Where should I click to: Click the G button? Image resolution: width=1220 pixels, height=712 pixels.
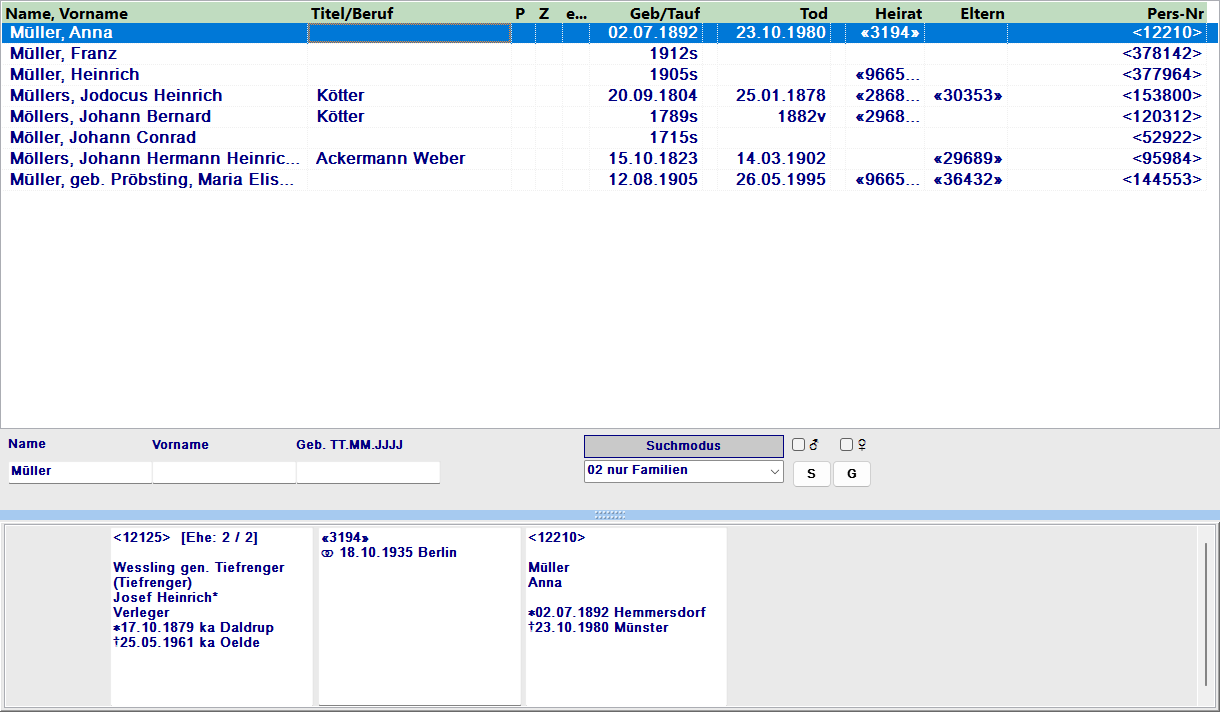(851, 474)
